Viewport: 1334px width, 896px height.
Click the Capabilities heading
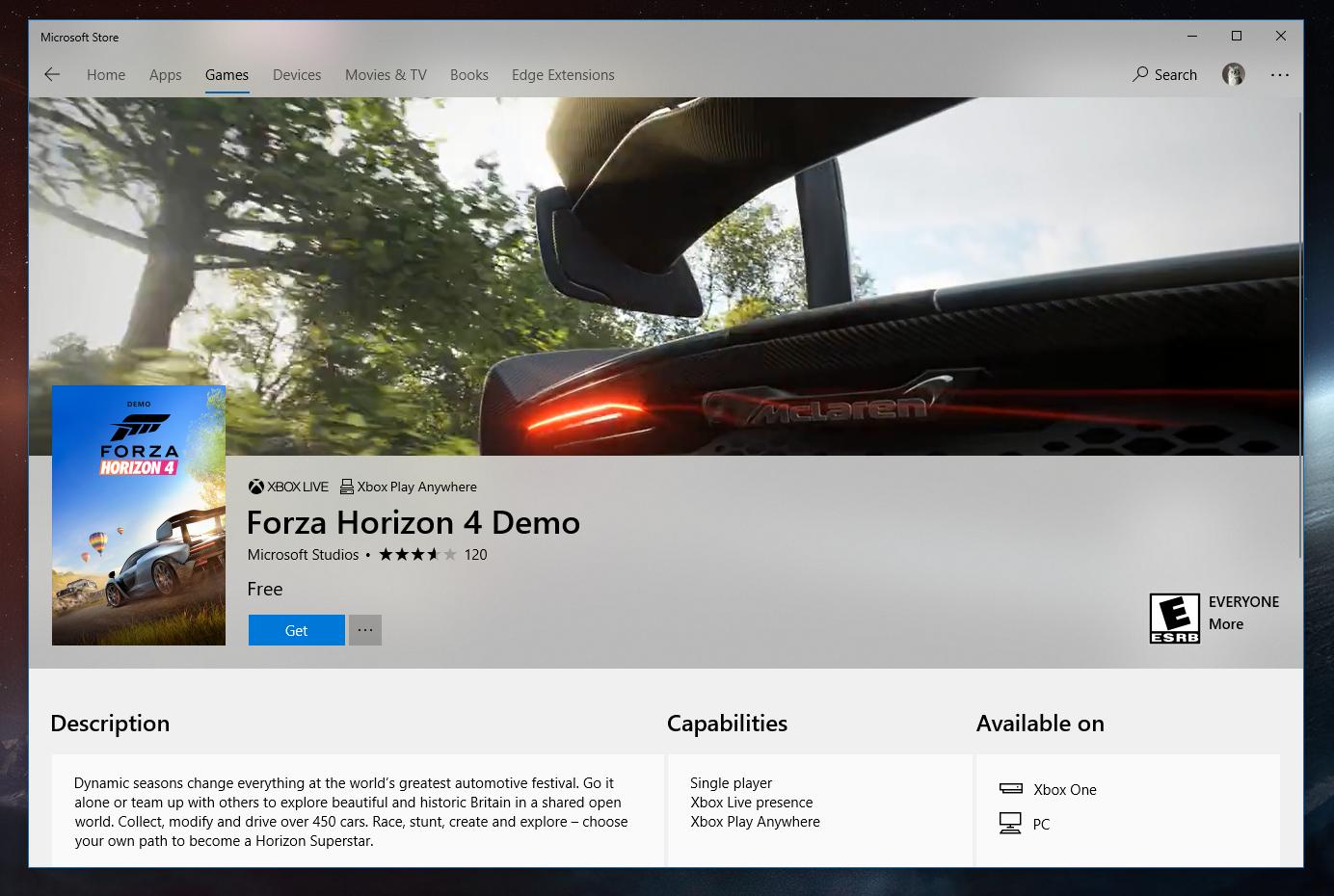pos(727,724)
